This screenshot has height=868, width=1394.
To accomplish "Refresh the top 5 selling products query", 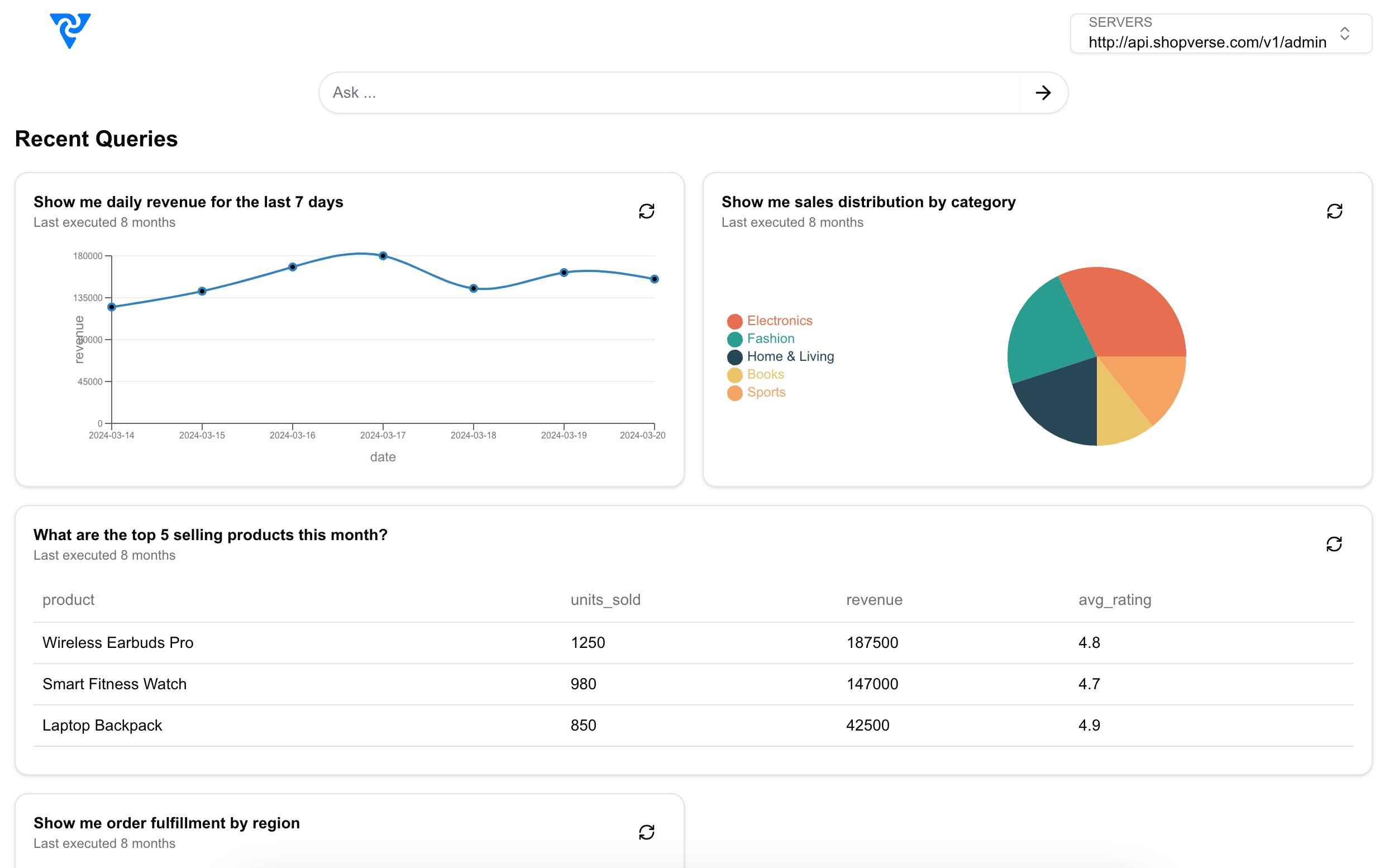I will [x=1334, y=543].
